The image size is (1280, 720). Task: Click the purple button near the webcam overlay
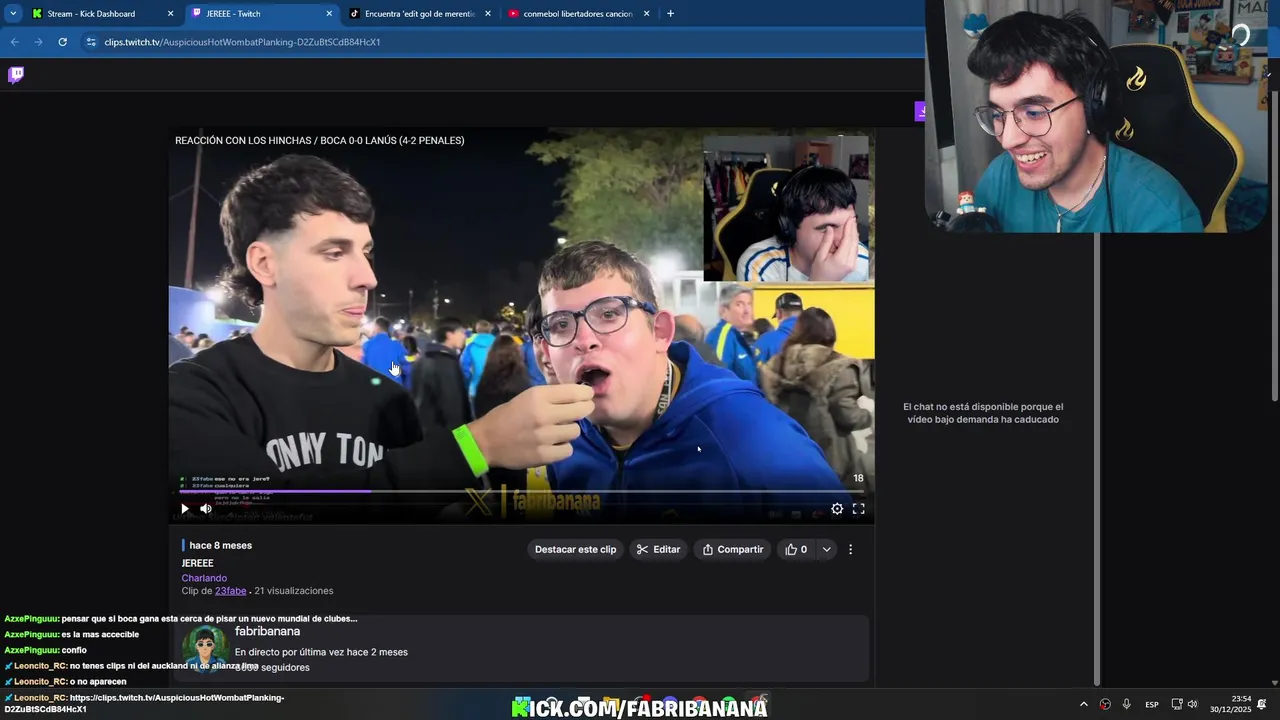(920, 111)
